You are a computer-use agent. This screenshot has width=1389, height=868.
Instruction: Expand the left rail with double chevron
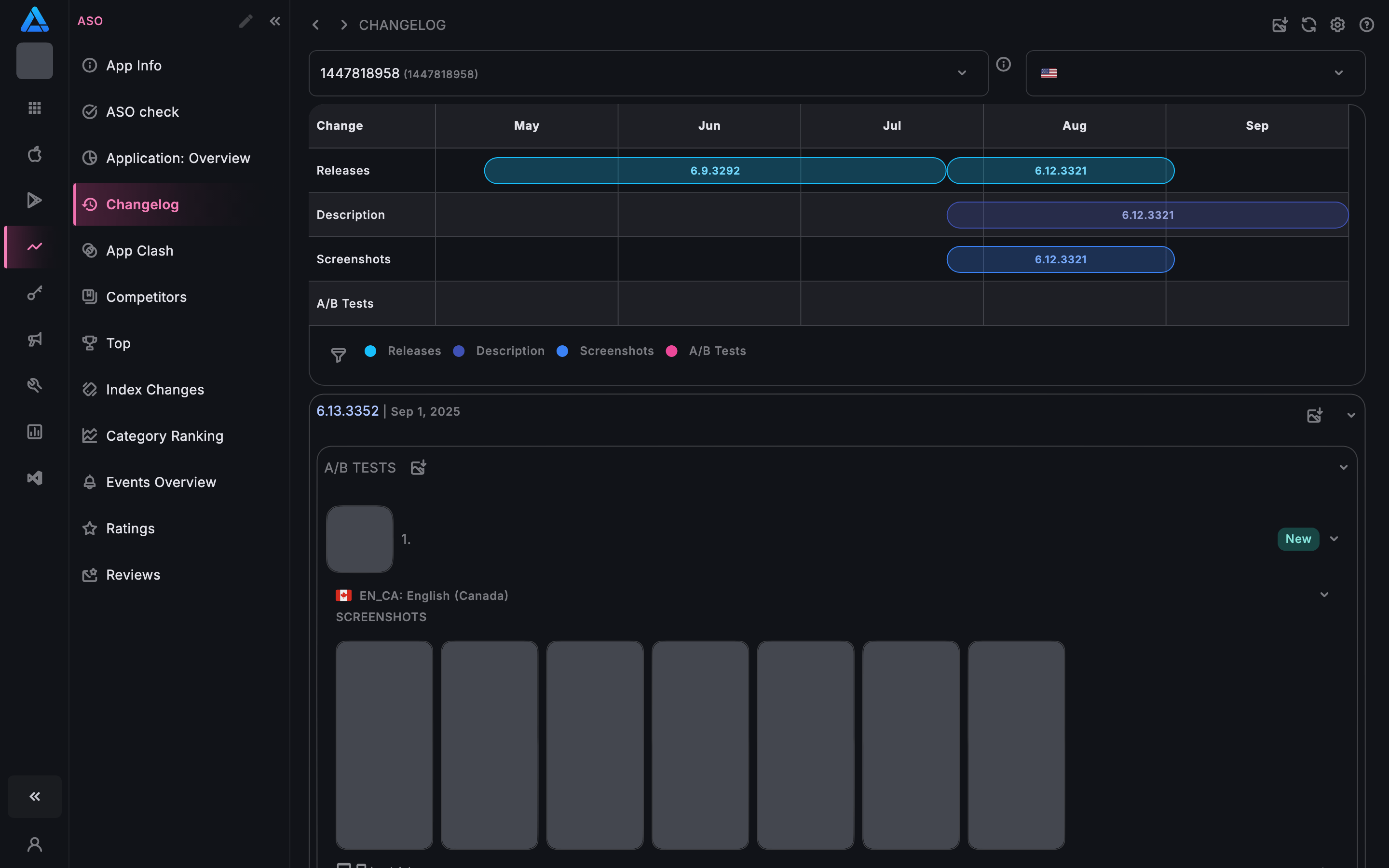point(34,796)
